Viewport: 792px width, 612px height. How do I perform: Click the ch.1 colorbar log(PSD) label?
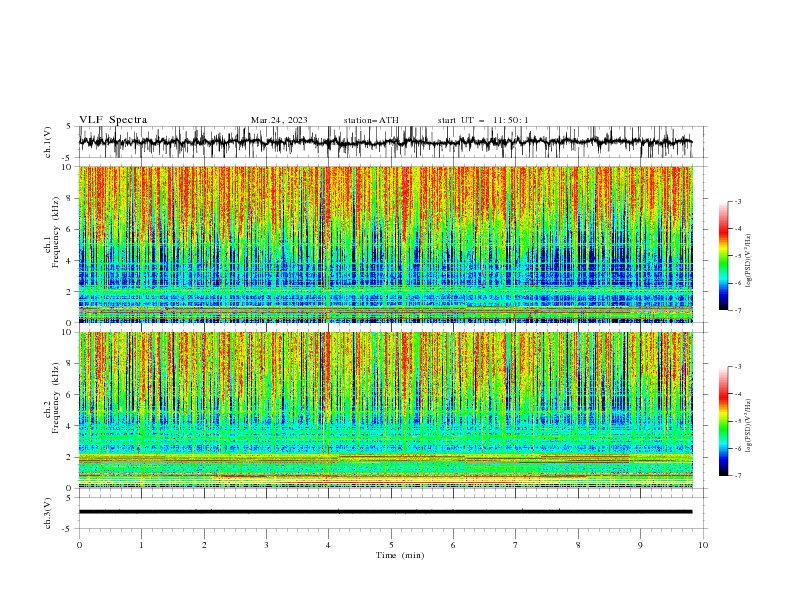(749, 261)
